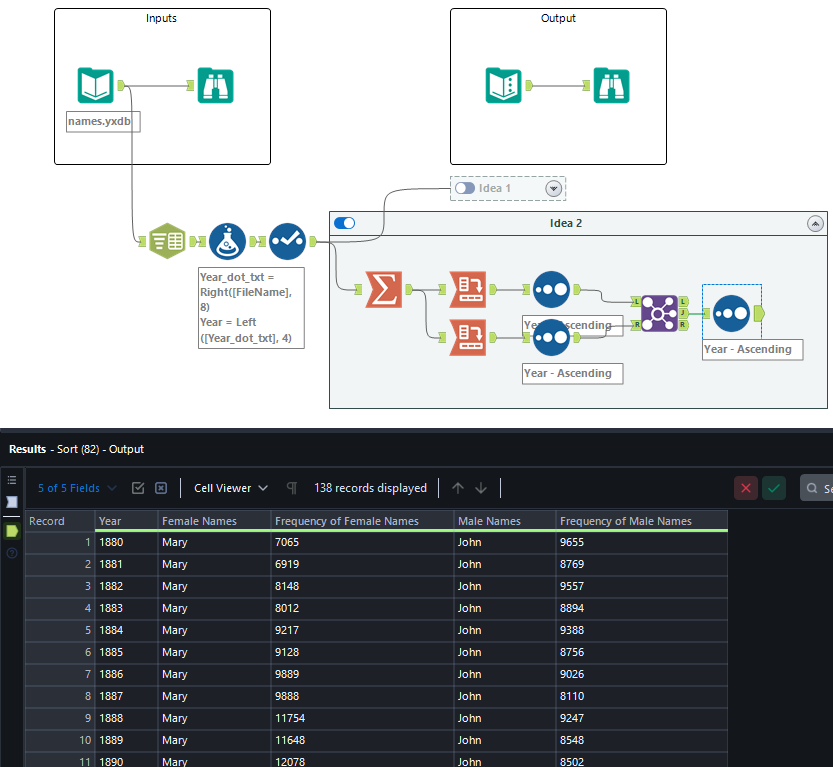Select cell 1880 in Year column
833x767 pixels.
click(x=126, y=542)
